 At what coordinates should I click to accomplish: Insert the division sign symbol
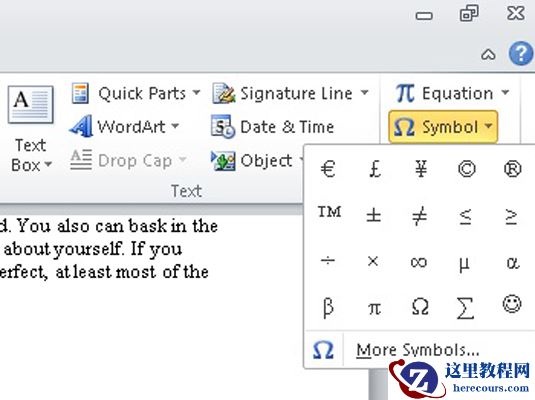coord(328,261)
